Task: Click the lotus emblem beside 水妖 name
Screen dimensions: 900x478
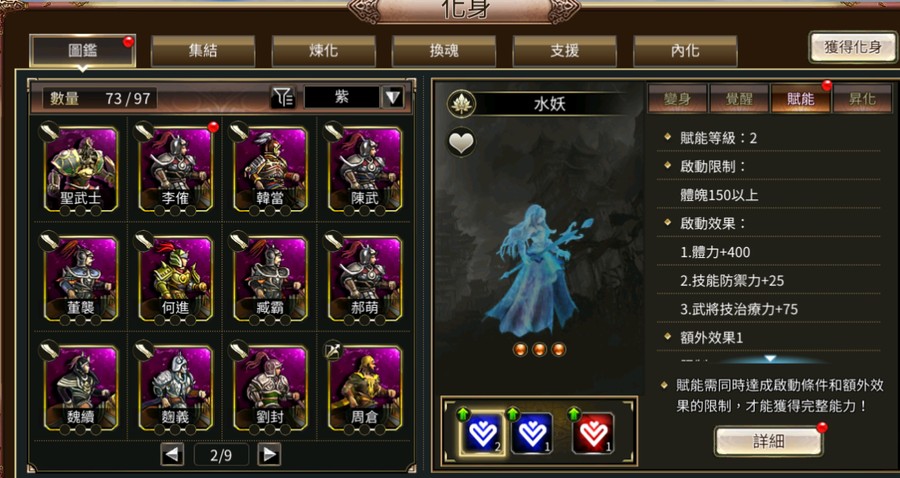Action: coord(461,104)
